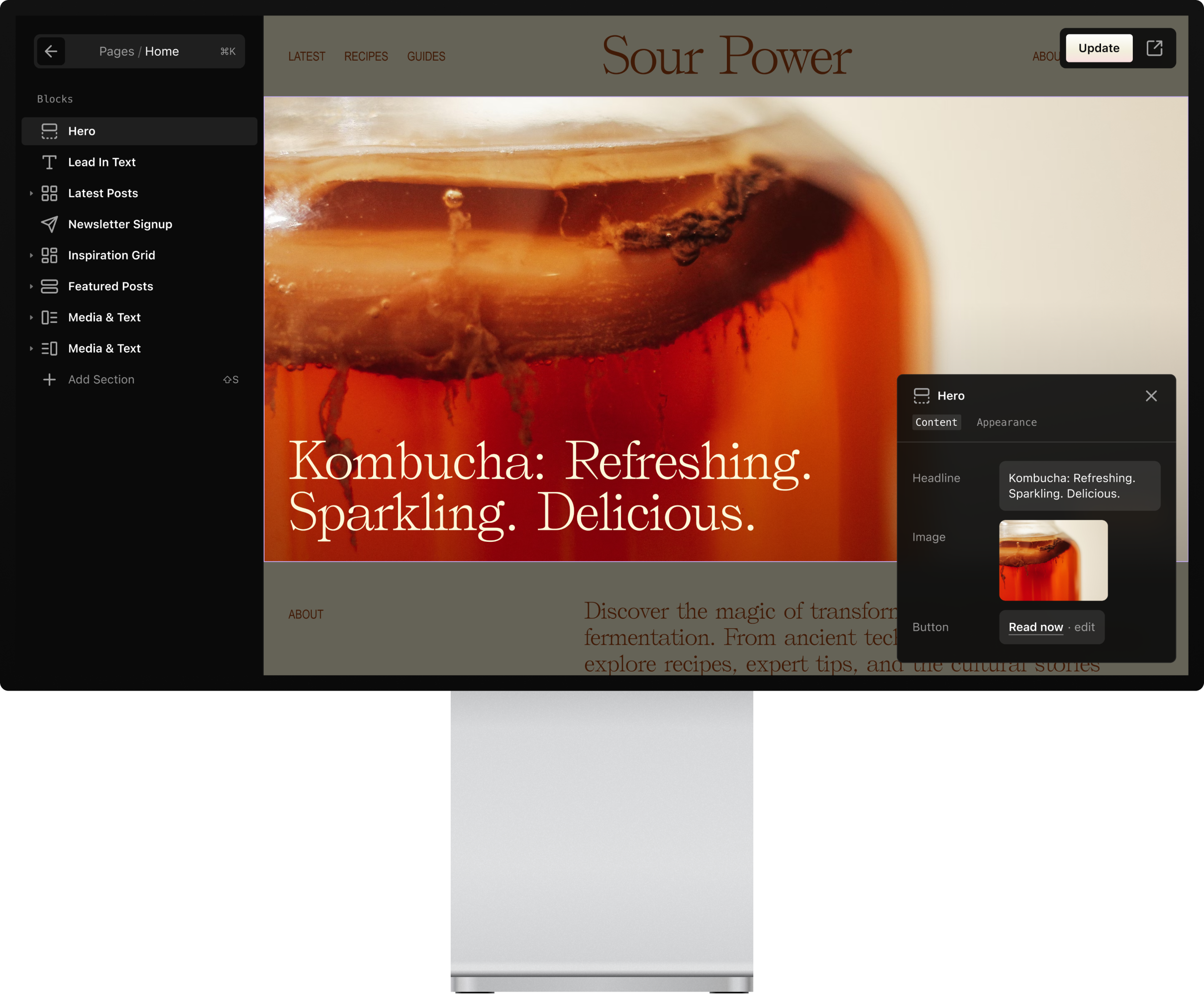Select the Lead In Text block
1204x995 pixels.
pos(101,162)
